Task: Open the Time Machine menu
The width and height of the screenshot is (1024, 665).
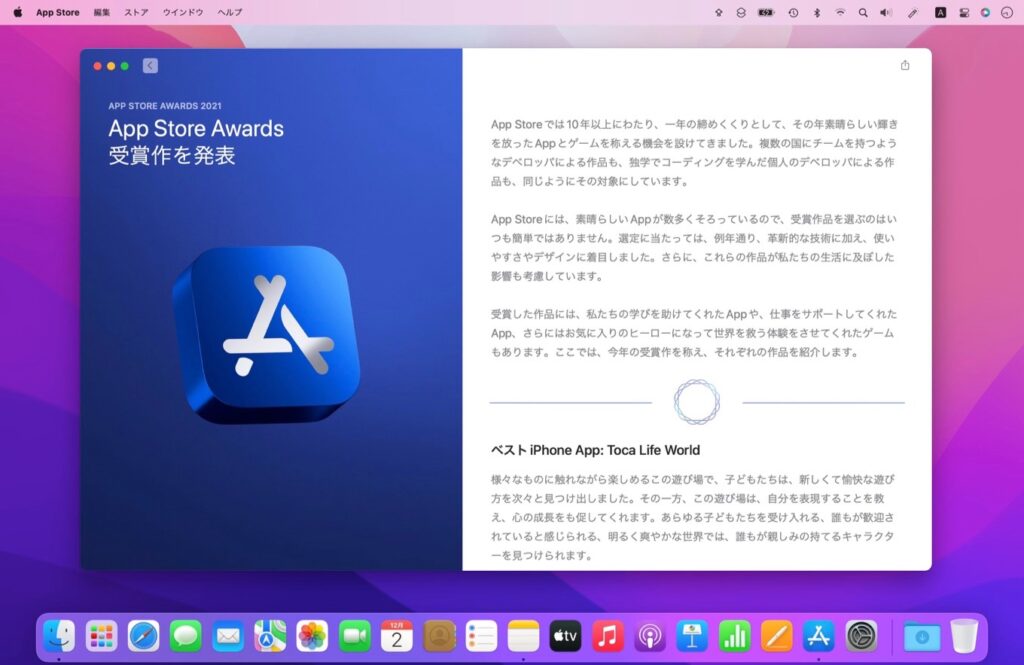Action: [x=792, y=12]
